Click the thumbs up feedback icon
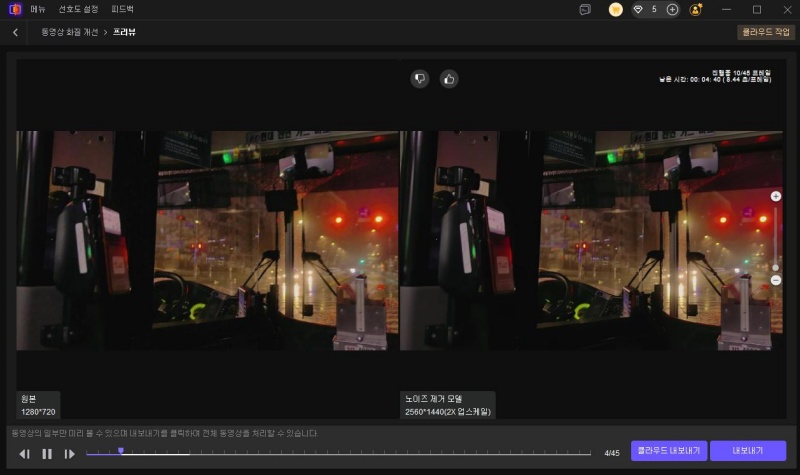Viewport: 800px width, 475px height. coord(449,79)
